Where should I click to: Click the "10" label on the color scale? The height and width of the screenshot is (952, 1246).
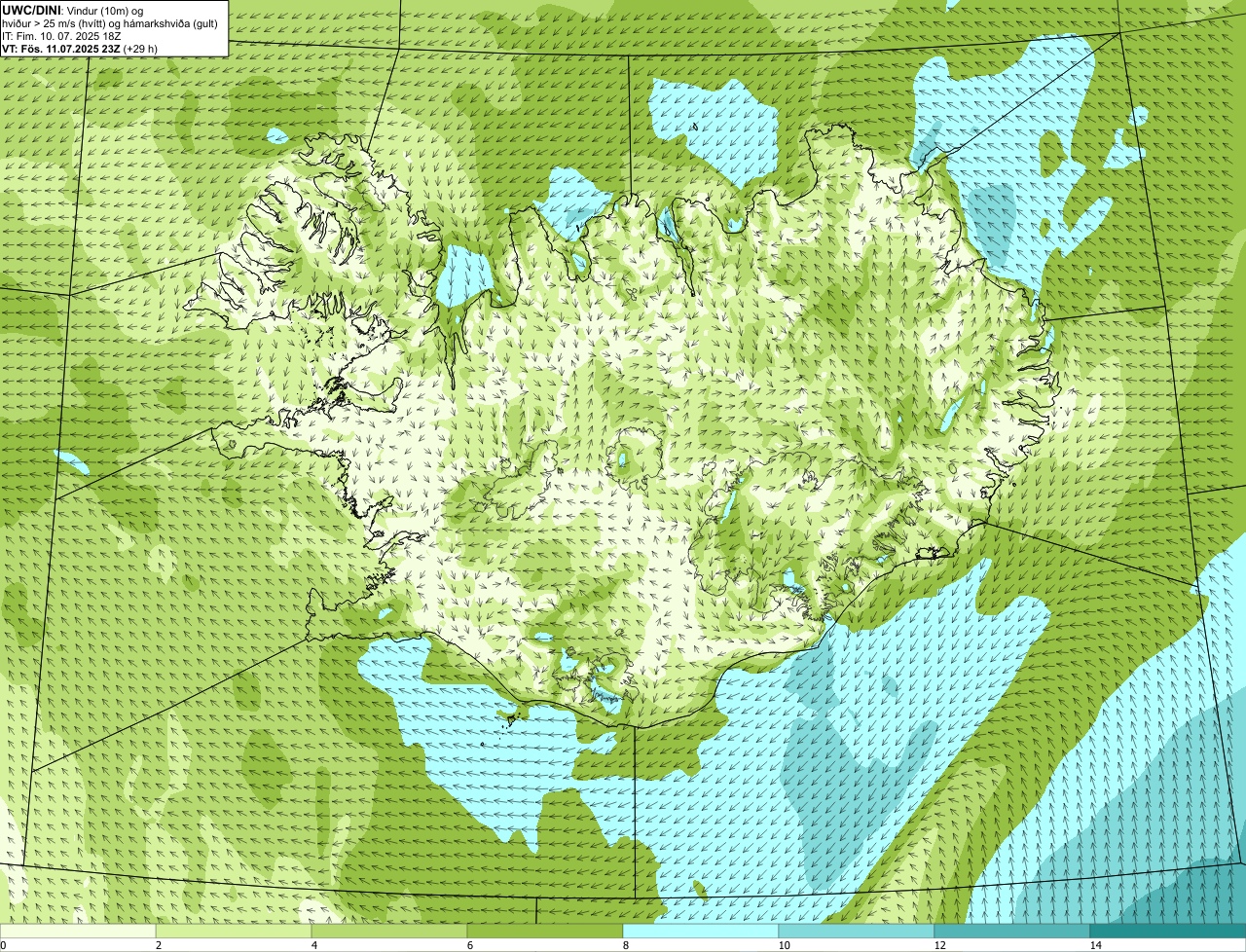pos(784,945)
